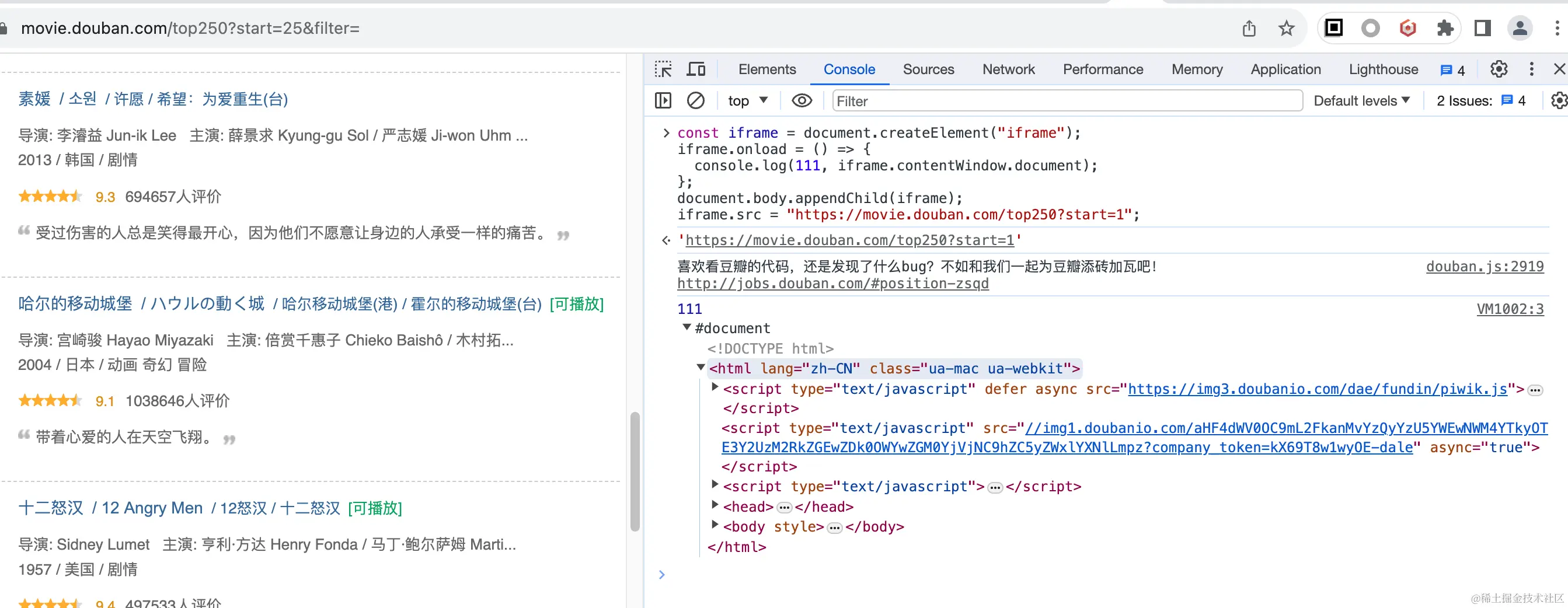Open the Extensions puzzle piece menu
Screen dimensions: 1568x608
pyautogui.click(x=1444, y=28)
